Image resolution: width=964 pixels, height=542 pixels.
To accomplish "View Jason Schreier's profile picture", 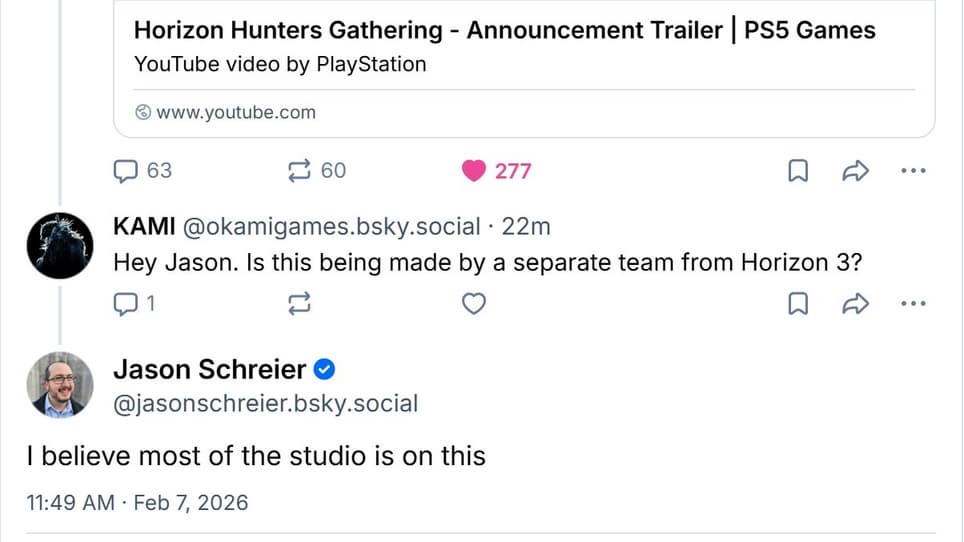I will pos(60,385).
